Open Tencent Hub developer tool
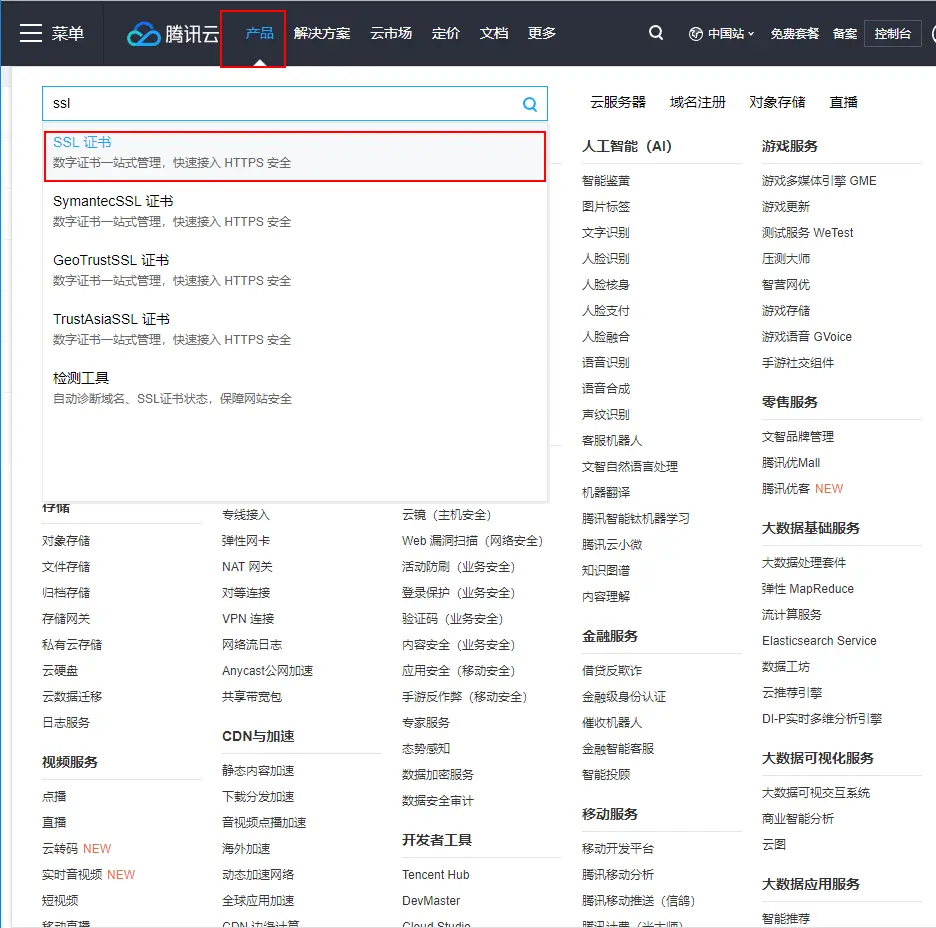The width and height of the screenshot is (936, 928). [x=436, y=875]
